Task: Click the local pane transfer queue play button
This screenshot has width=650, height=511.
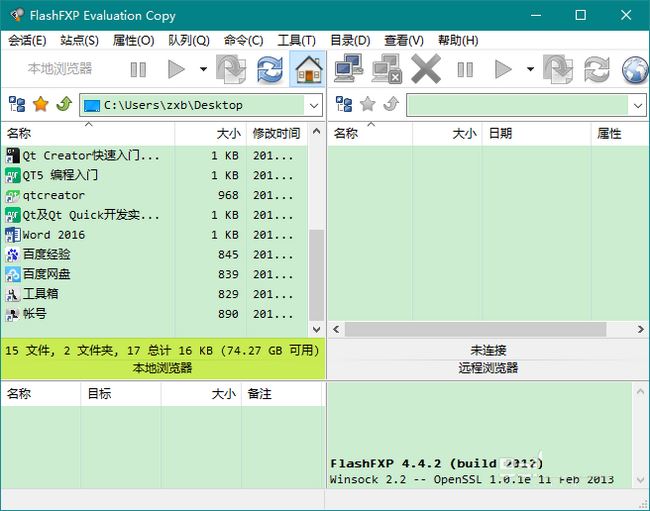Action: (176, 69)
